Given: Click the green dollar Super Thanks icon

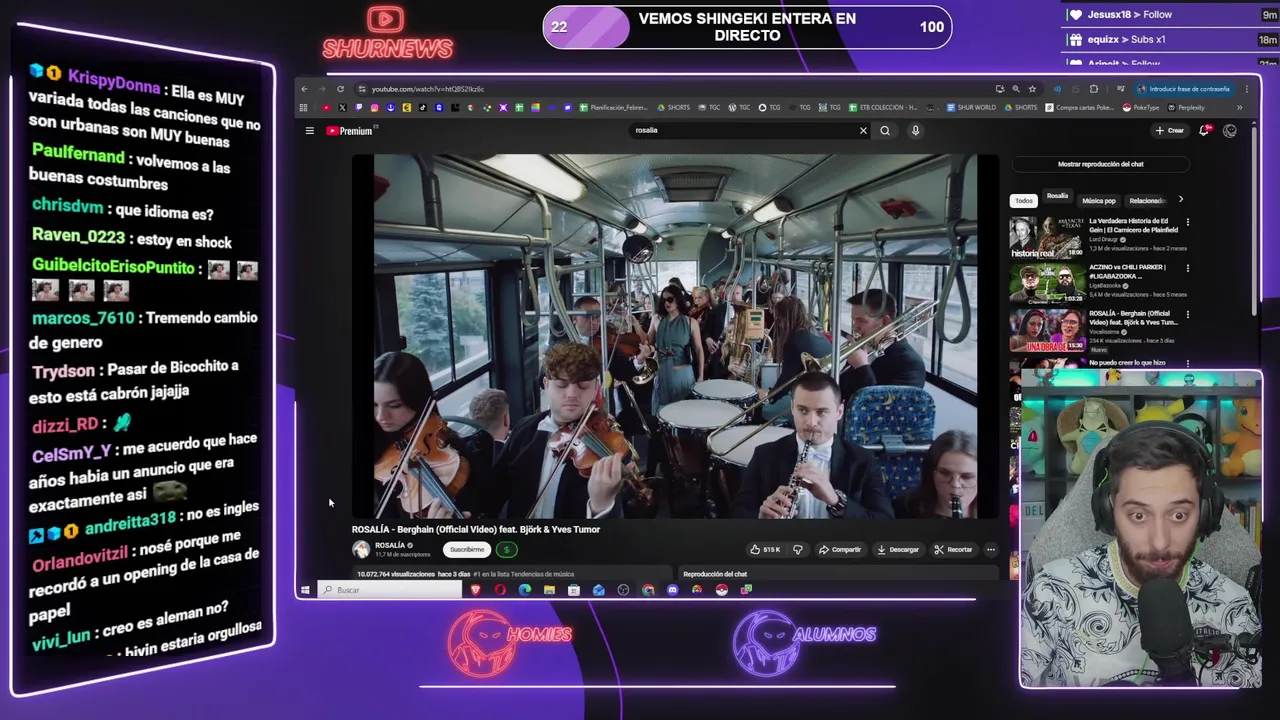Looking at the screenshot, I should [507, 550].
